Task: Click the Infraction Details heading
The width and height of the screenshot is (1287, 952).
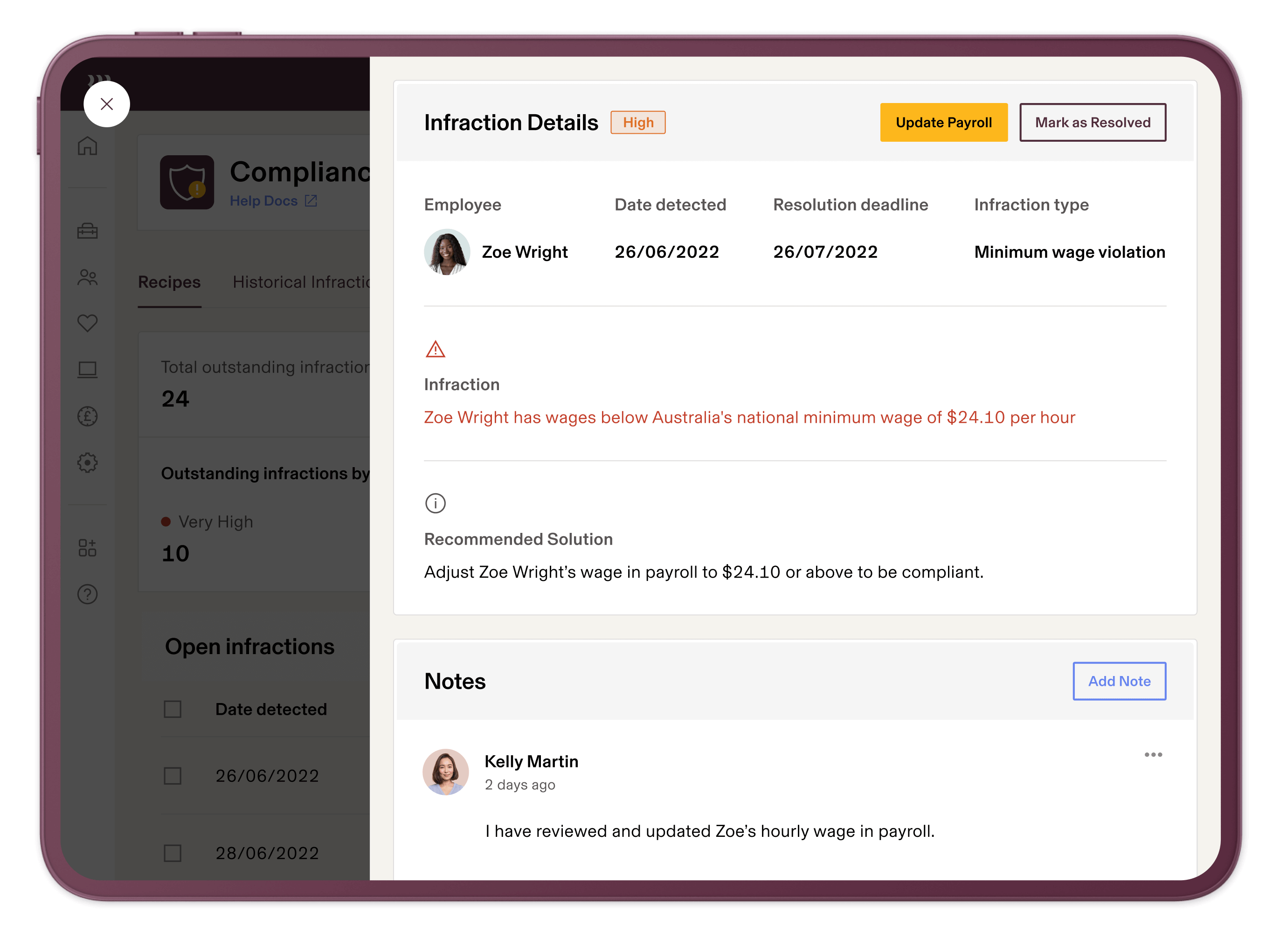Action: tap(511, 122)
